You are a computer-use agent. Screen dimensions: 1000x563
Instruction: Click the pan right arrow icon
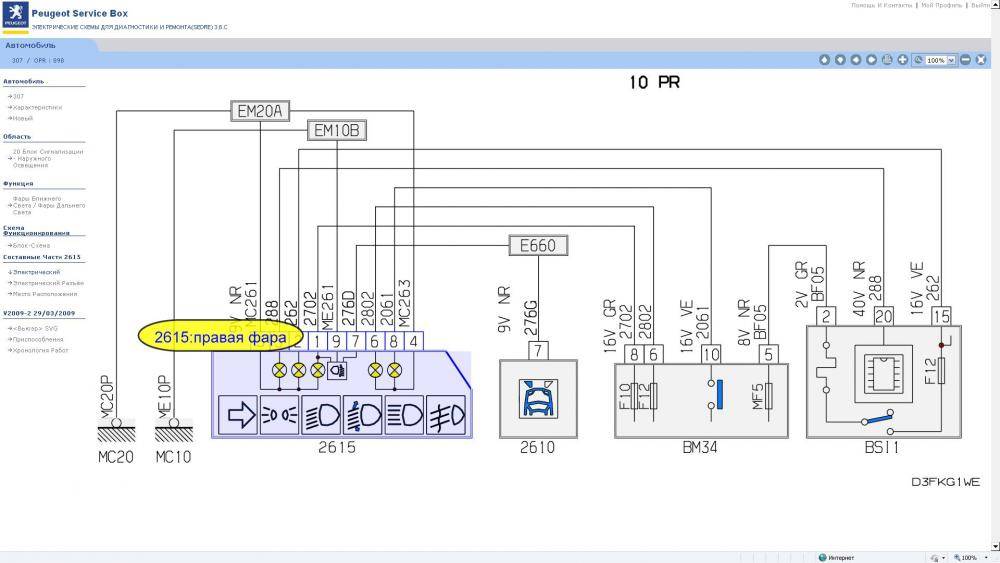pos(871,60)
